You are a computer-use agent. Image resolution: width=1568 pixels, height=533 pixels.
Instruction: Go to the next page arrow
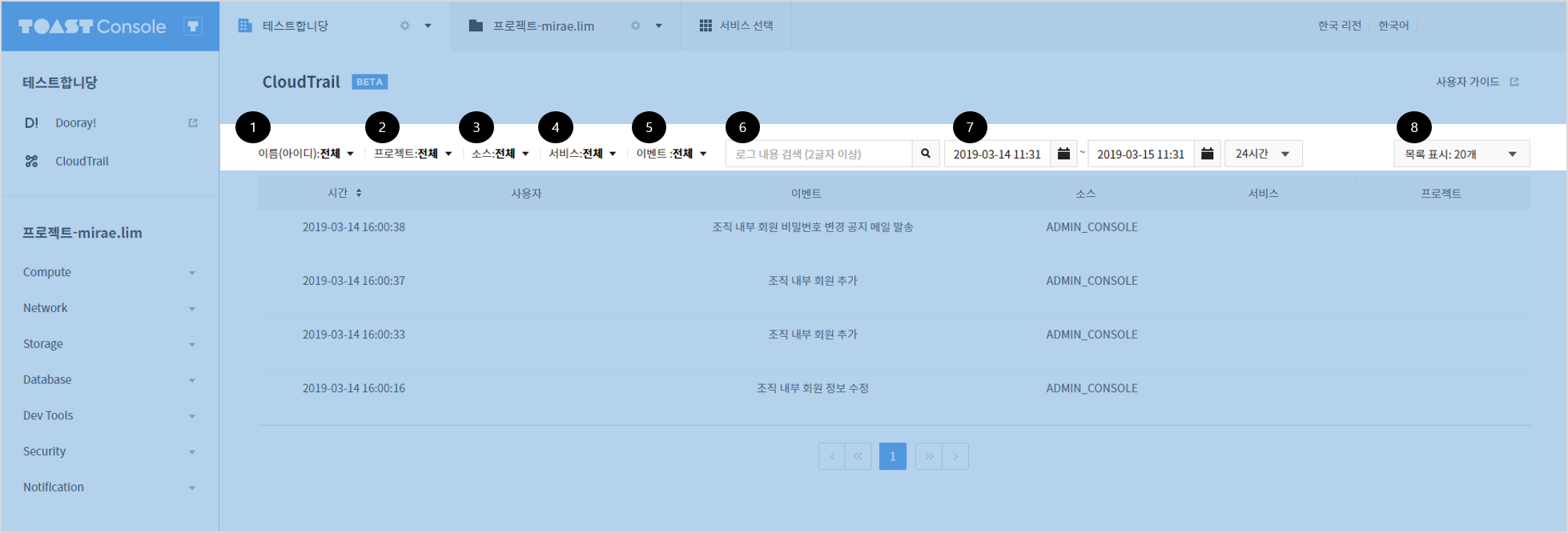(955, 456)
